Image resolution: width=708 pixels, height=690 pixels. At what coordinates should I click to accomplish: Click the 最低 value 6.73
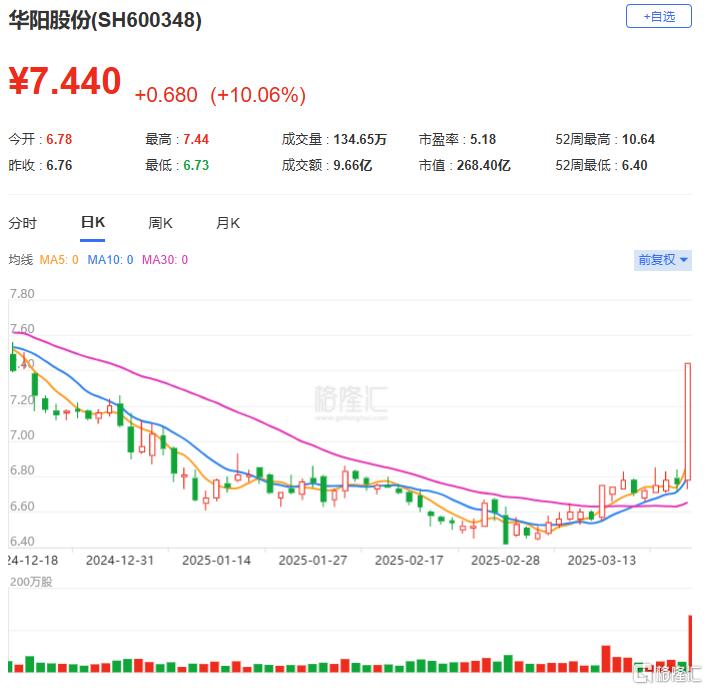(196, 165)
